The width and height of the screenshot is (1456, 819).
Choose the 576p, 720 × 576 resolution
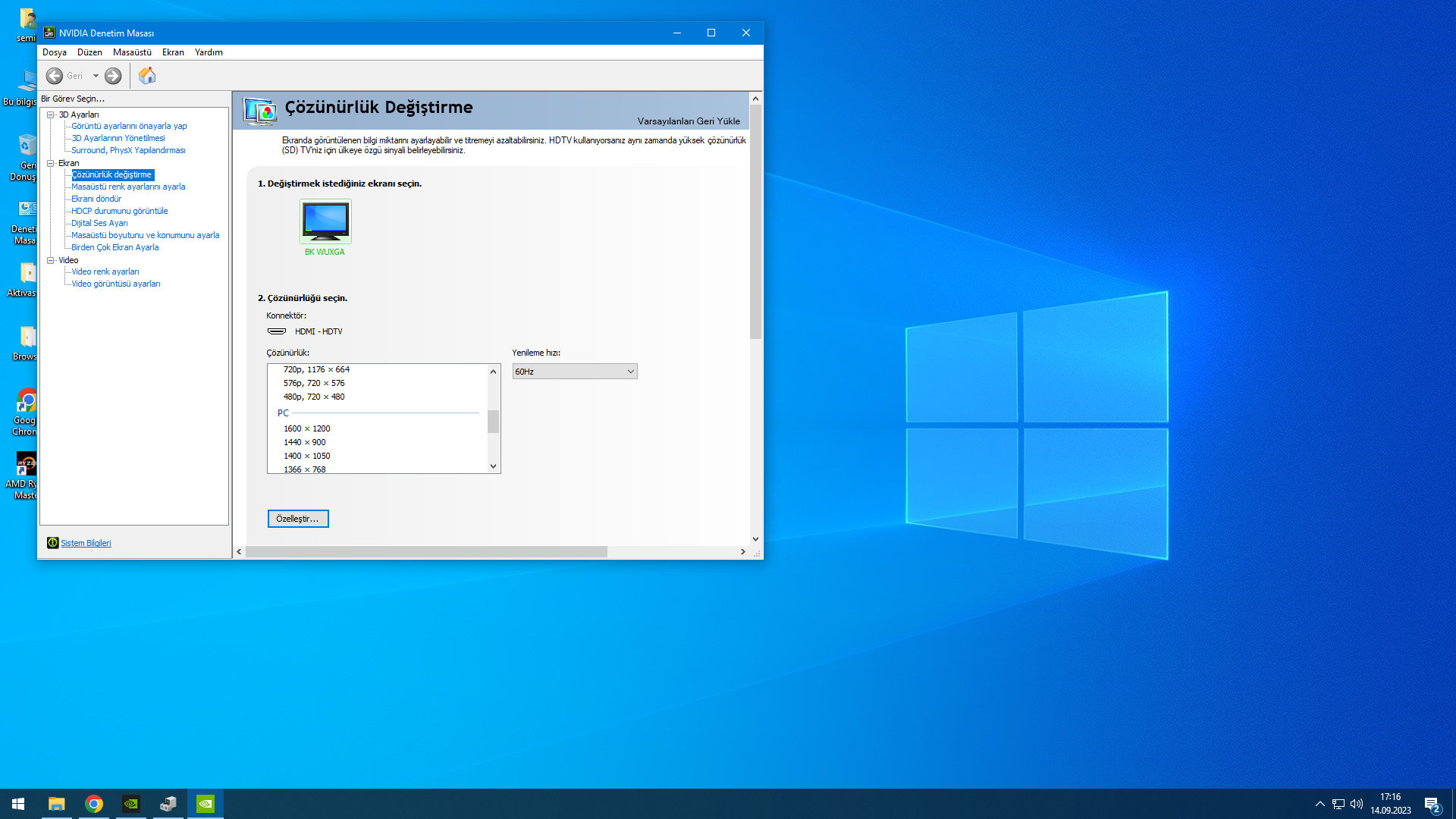[x=314, y=384]
